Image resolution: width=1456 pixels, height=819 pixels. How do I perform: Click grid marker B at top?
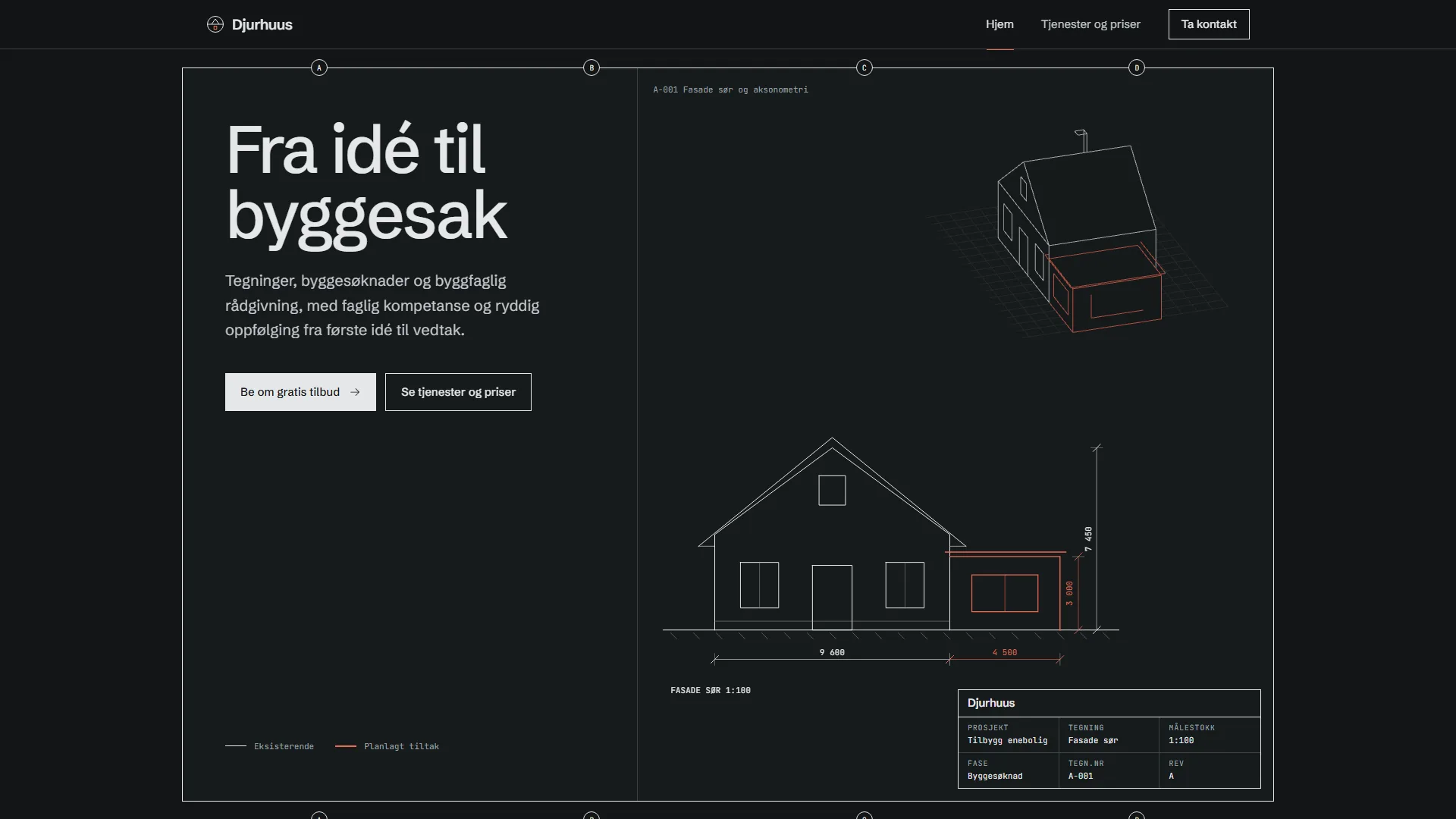[591, 67]
